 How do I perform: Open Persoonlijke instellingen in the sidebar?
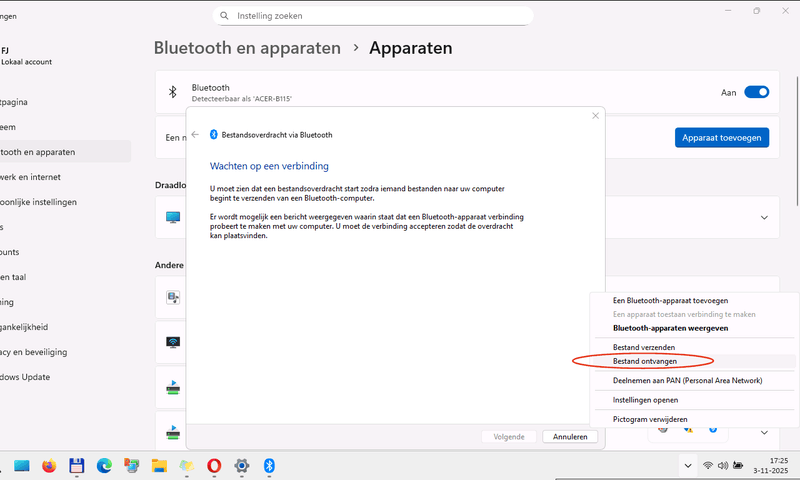(x=38, y=202)
